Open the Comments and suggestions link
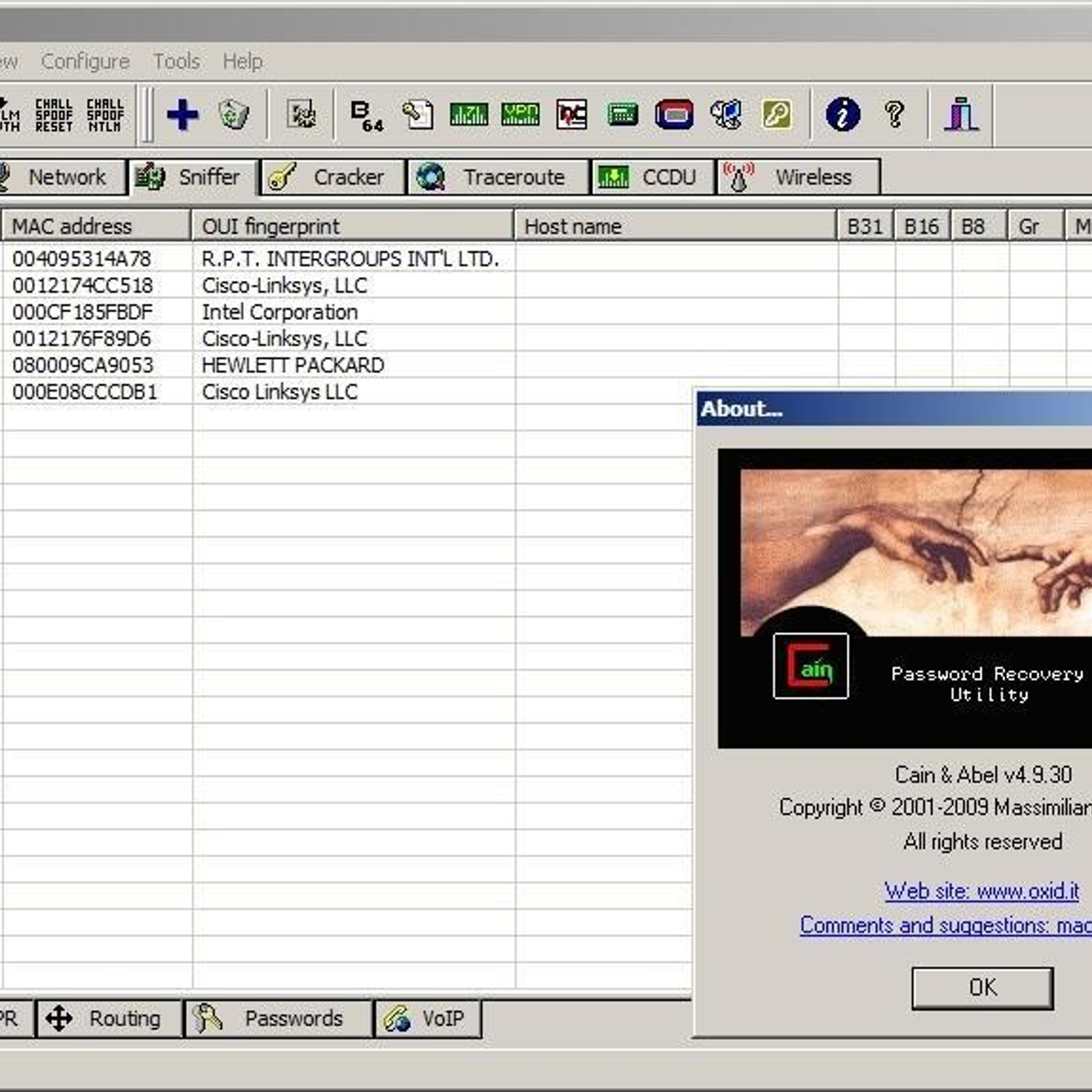Image resolution: width=1092 pixels, height=1092 pixels. tap(946, 925)
